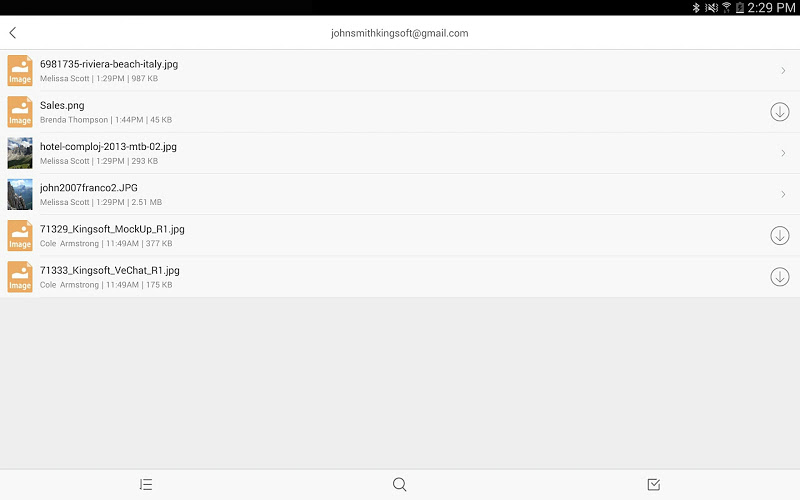This screenshot has width=800, height=500.
Task: Expand 6981735-riviera-beach-italy.jpg with its chevron
Action: coord(783,70)
